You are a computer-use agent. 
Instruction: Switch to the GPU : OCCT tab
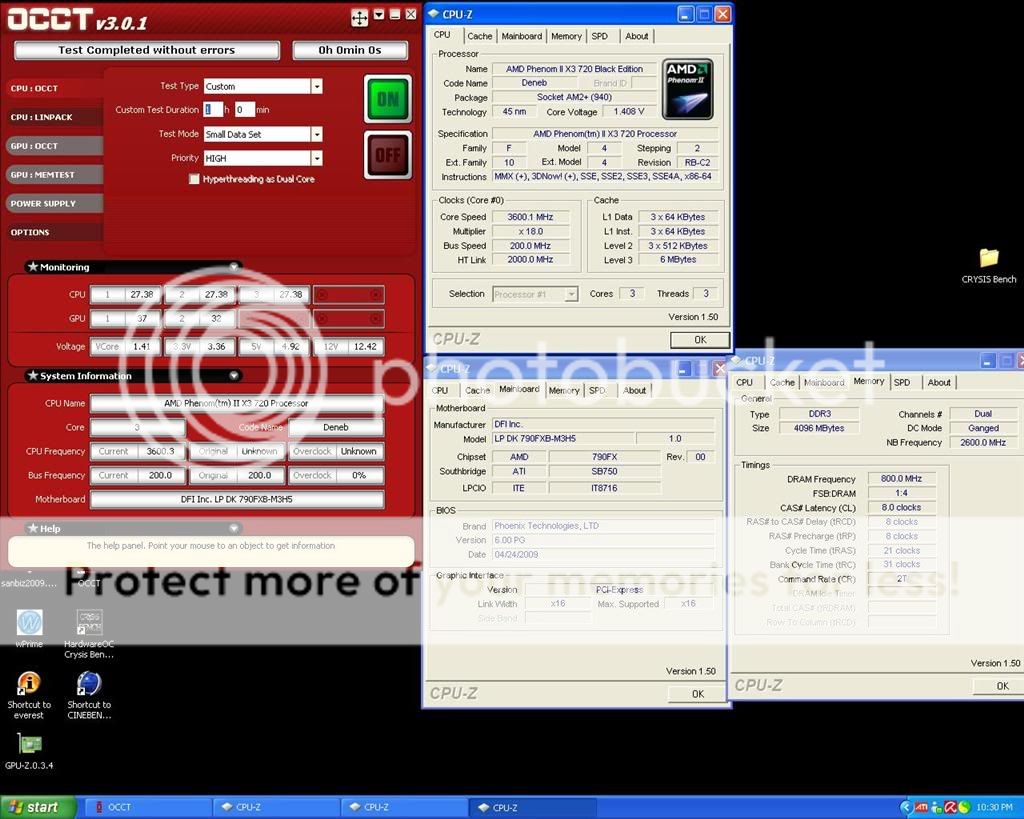coord(55,146)
